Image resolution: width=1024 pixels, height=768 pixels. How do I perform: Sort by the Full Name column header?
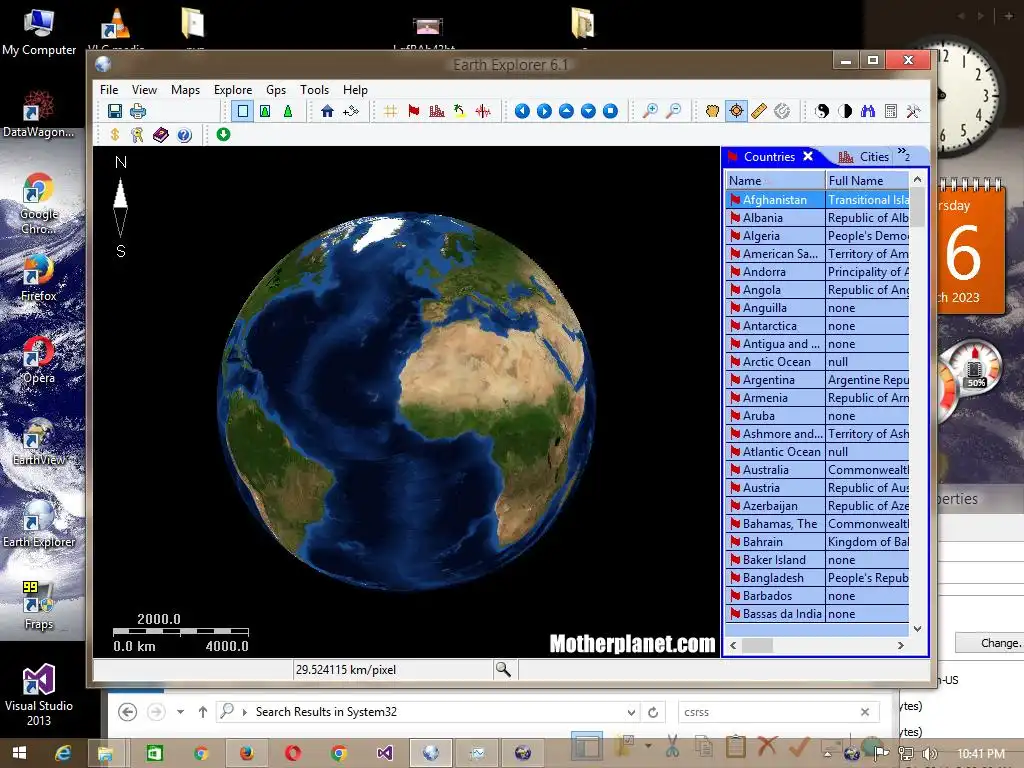click(x=867, y=180)
